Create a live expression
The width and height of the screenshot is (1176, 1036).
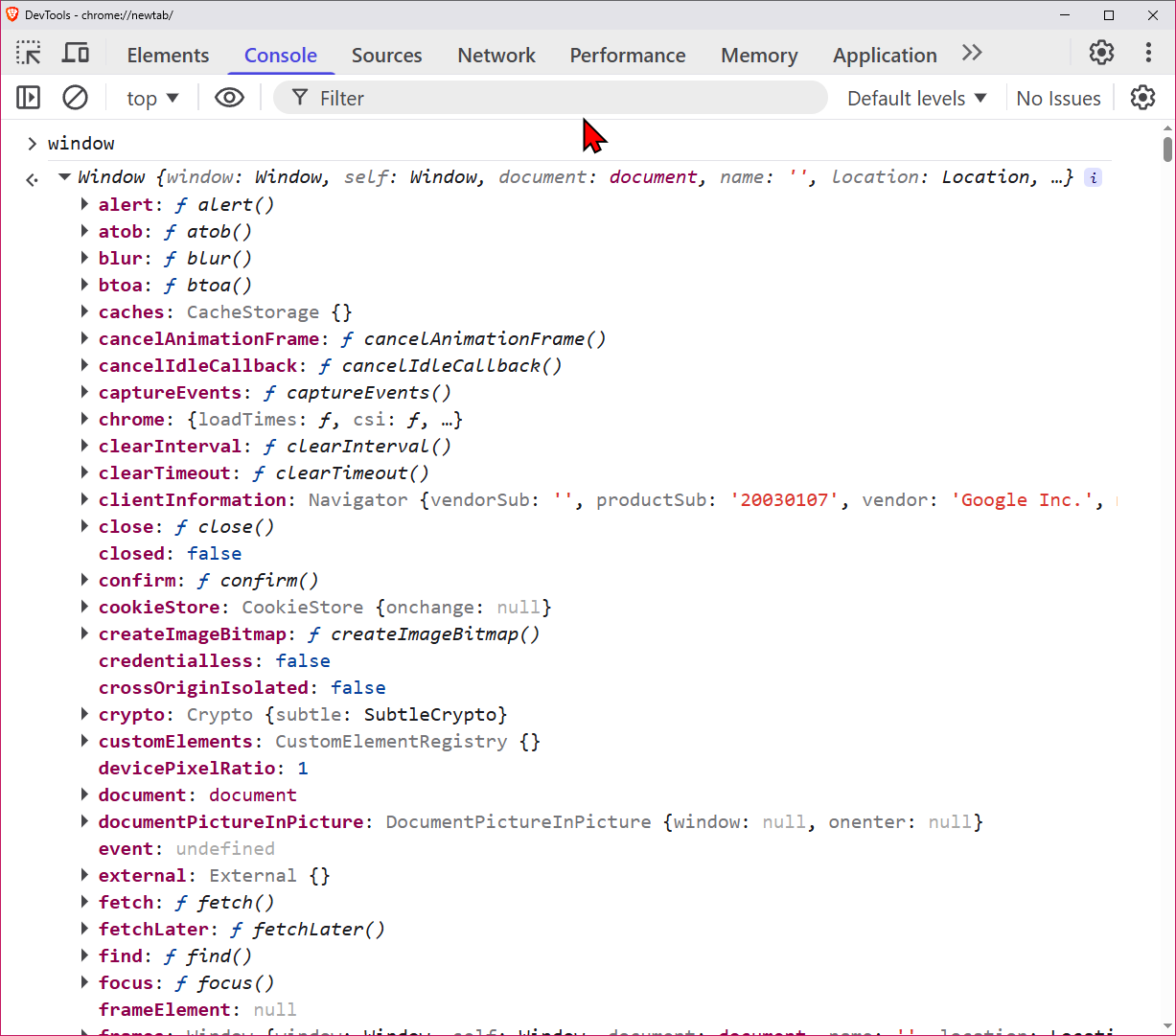click(229, 97)
